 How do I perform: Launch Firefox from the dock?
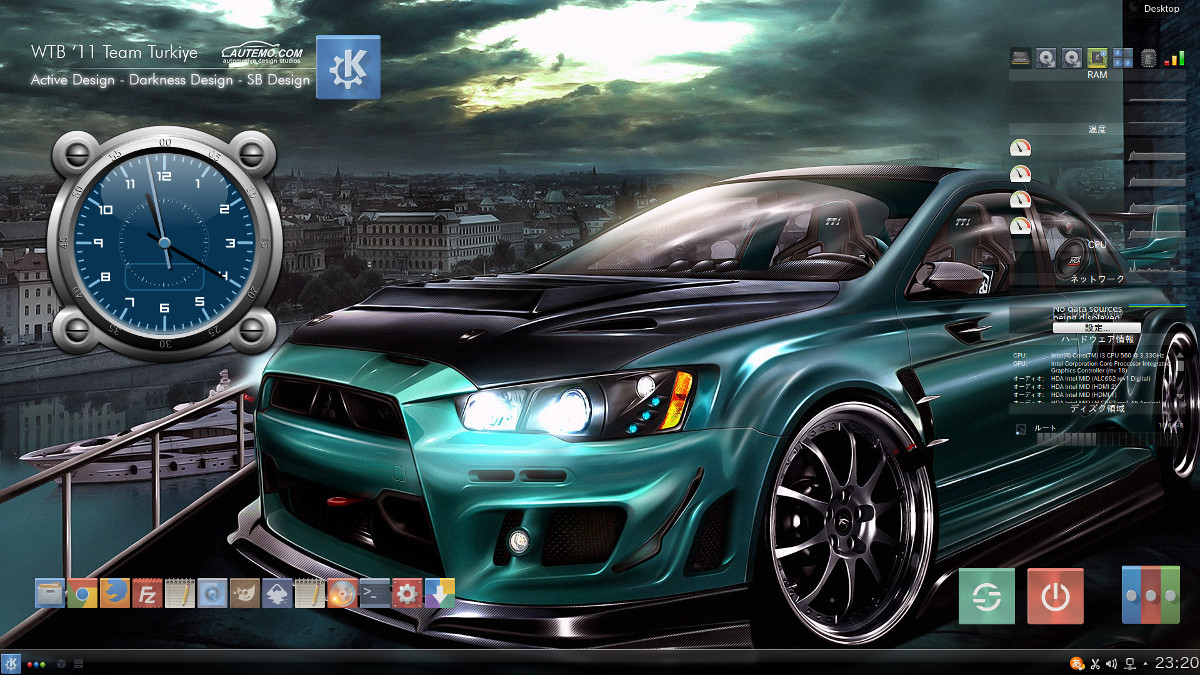[x=115, y=593]
